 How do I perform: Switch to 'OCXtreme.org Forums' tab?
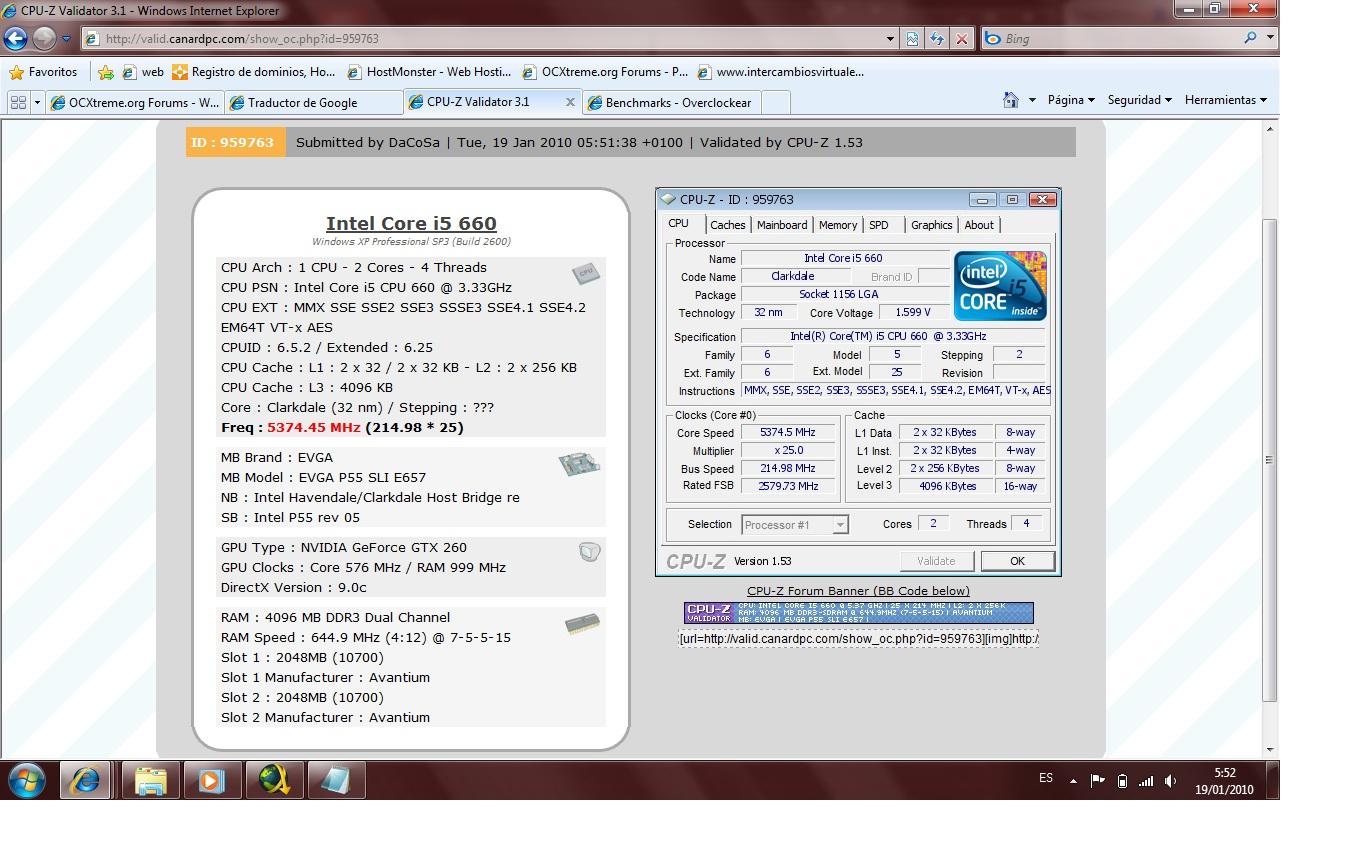click(134, 102)
